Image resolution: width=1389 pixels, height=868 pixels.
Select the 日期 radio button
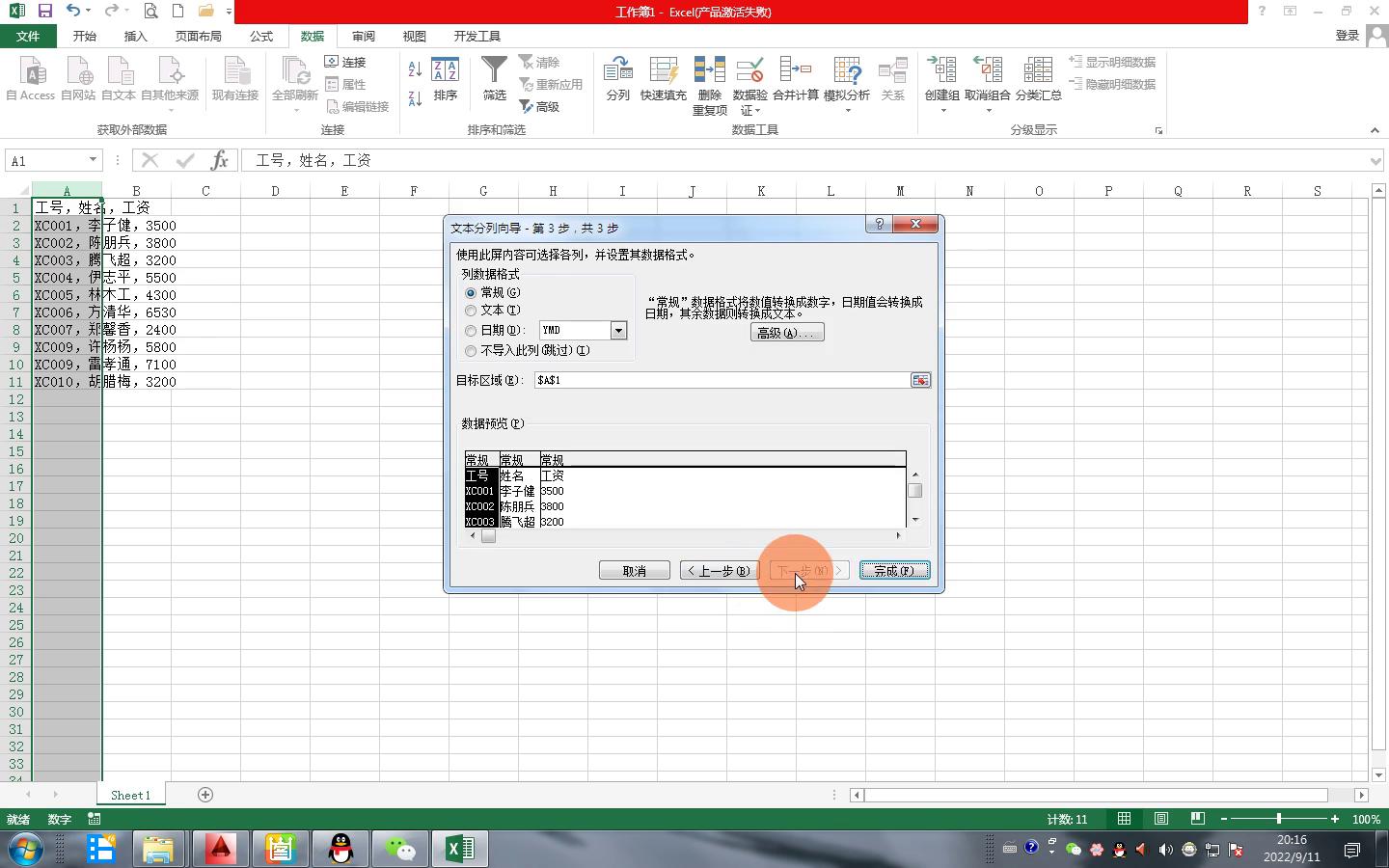click(471, 331)
